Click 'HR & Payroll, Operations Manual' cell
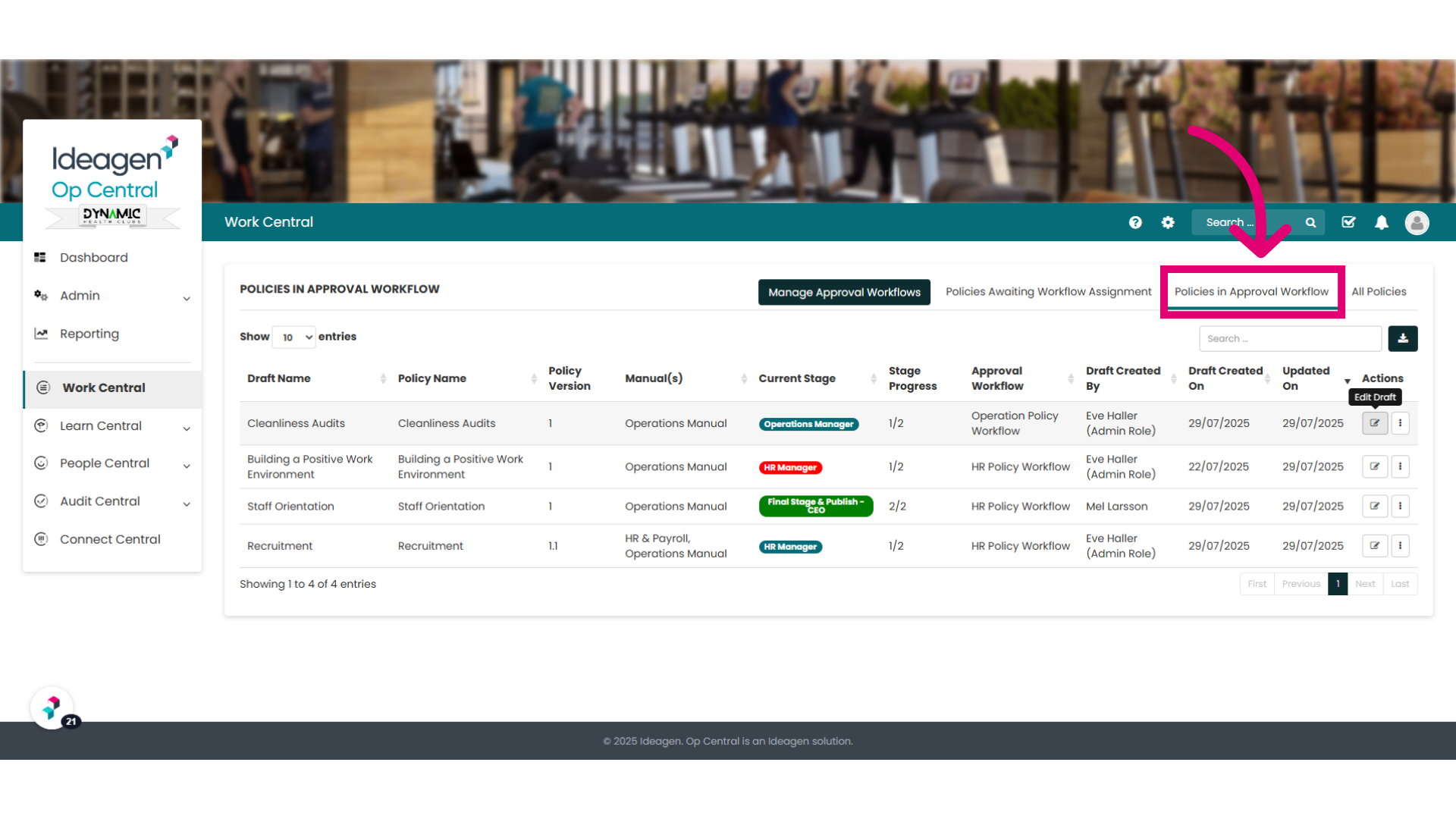 [x=676, y=545]
